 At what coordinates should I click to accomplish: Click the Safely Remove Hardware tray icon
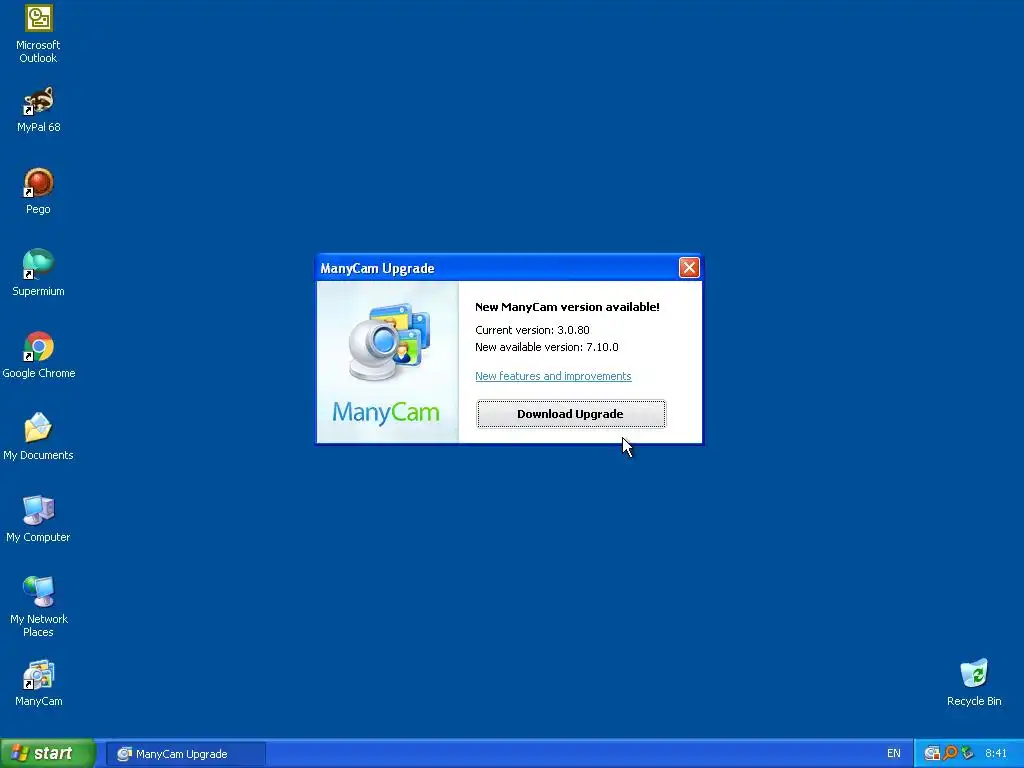pyautogui.click(x=967, y=754)
